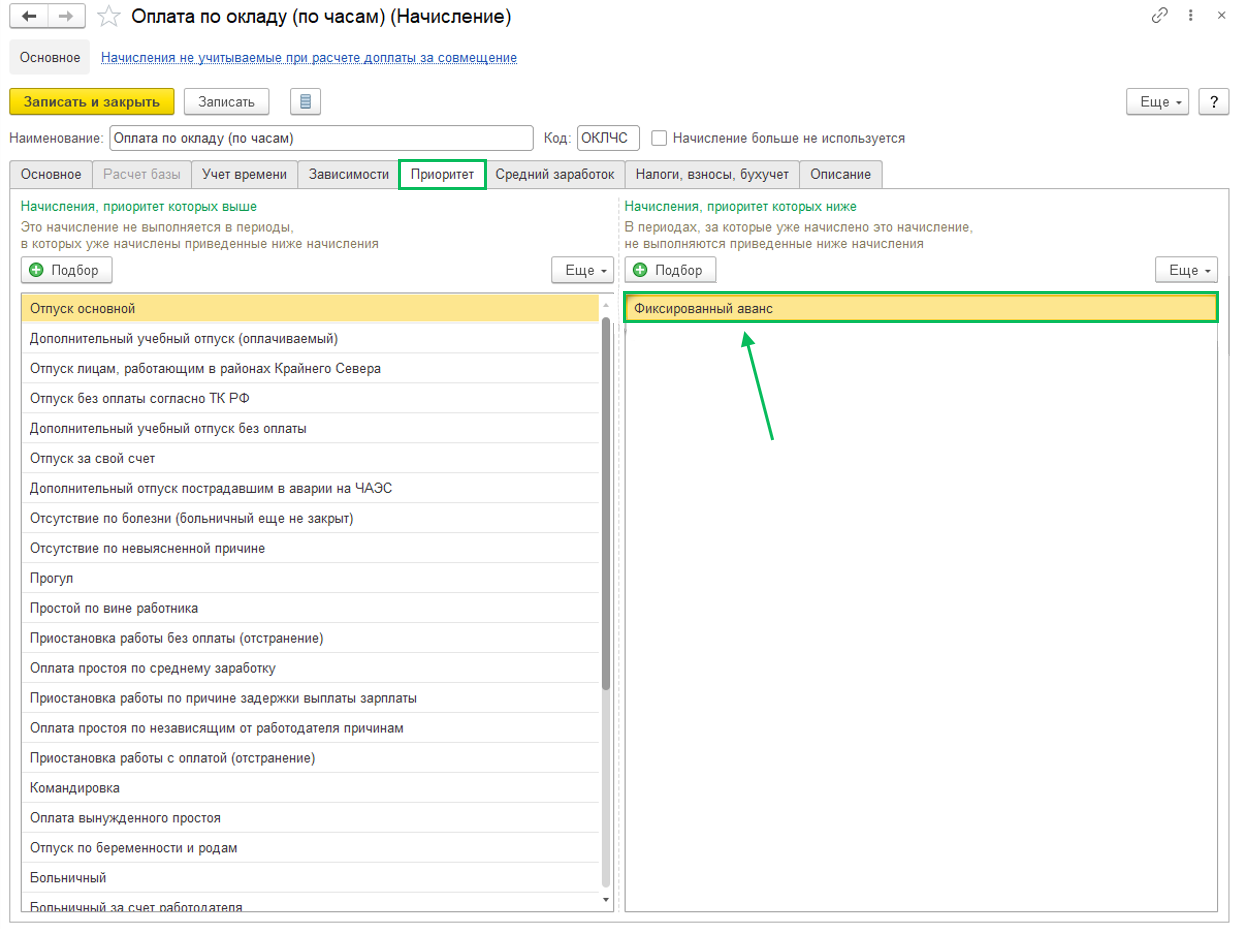1237x929 pixels.
Task: Click the left list vertical scrollbar
Action: coord(606,500)
